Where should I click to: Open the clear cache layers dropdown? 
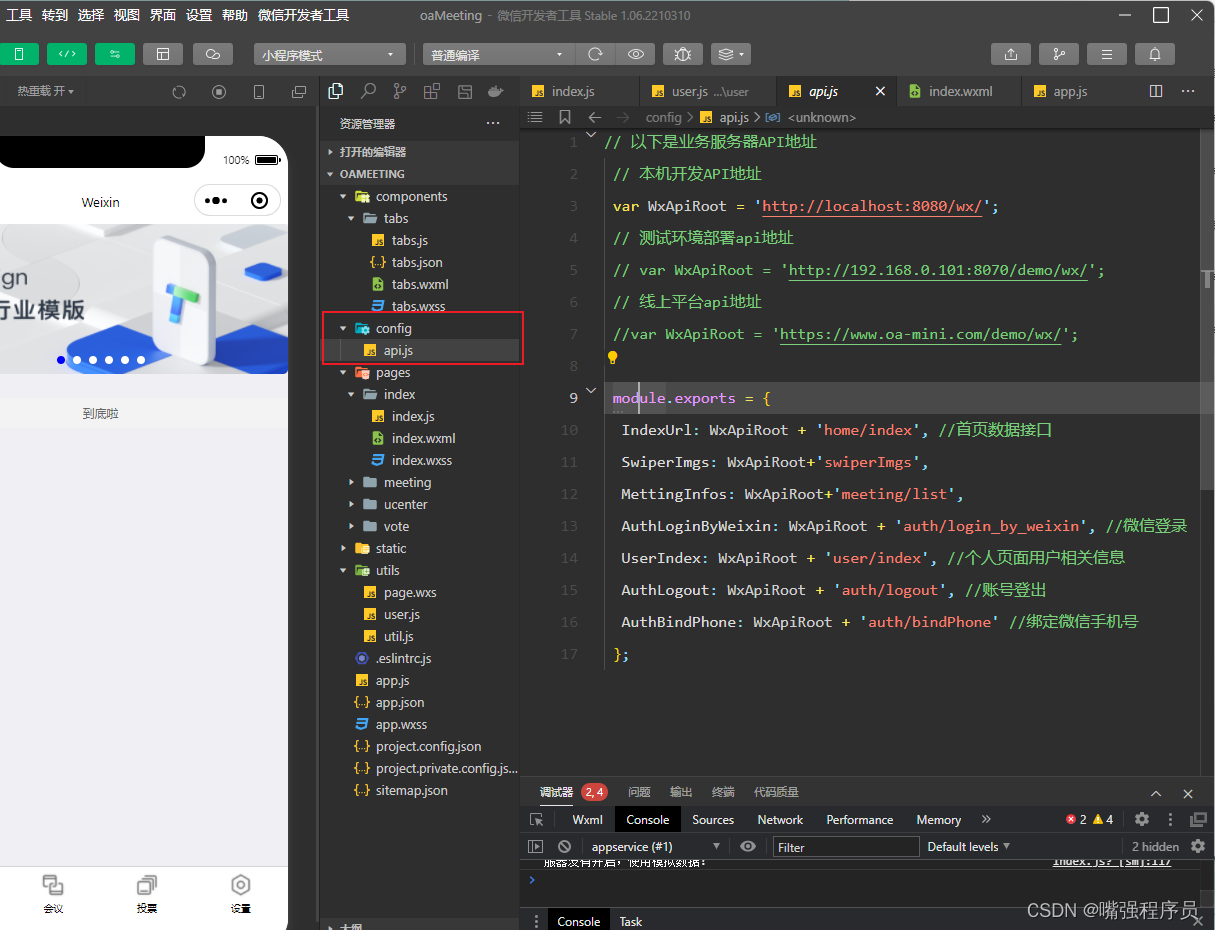(x=731, y=54)
